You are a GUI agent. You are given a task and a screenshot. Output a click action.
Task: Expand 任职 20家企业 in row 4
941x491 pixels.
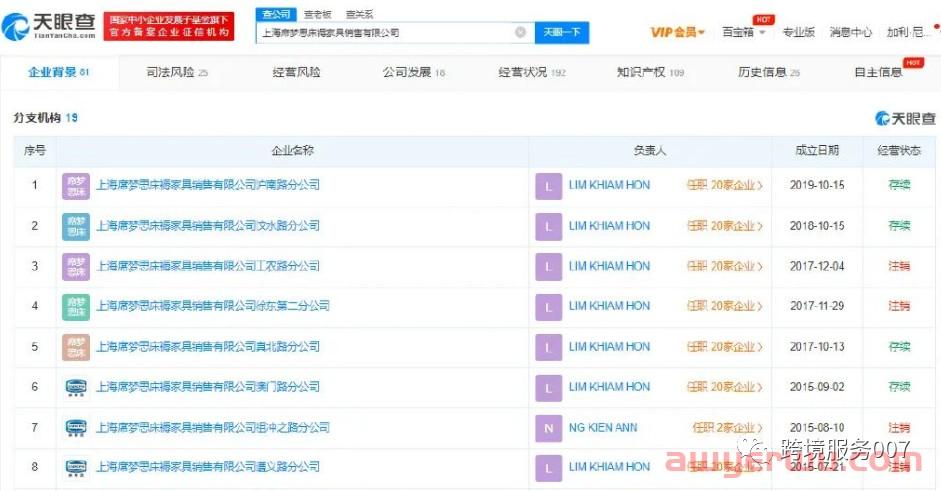(x=724, y=306)
